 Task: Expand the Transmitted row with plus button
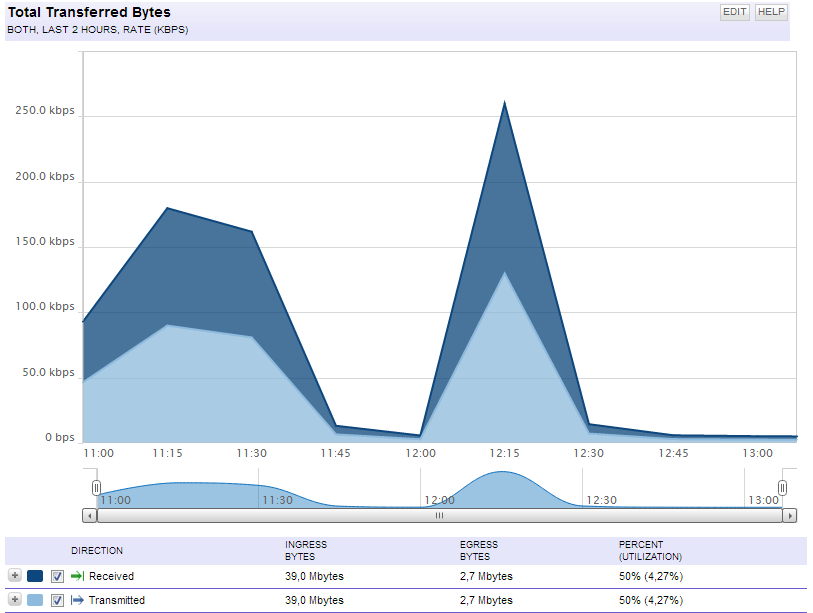pyautogui.click(x=15, y=600)
